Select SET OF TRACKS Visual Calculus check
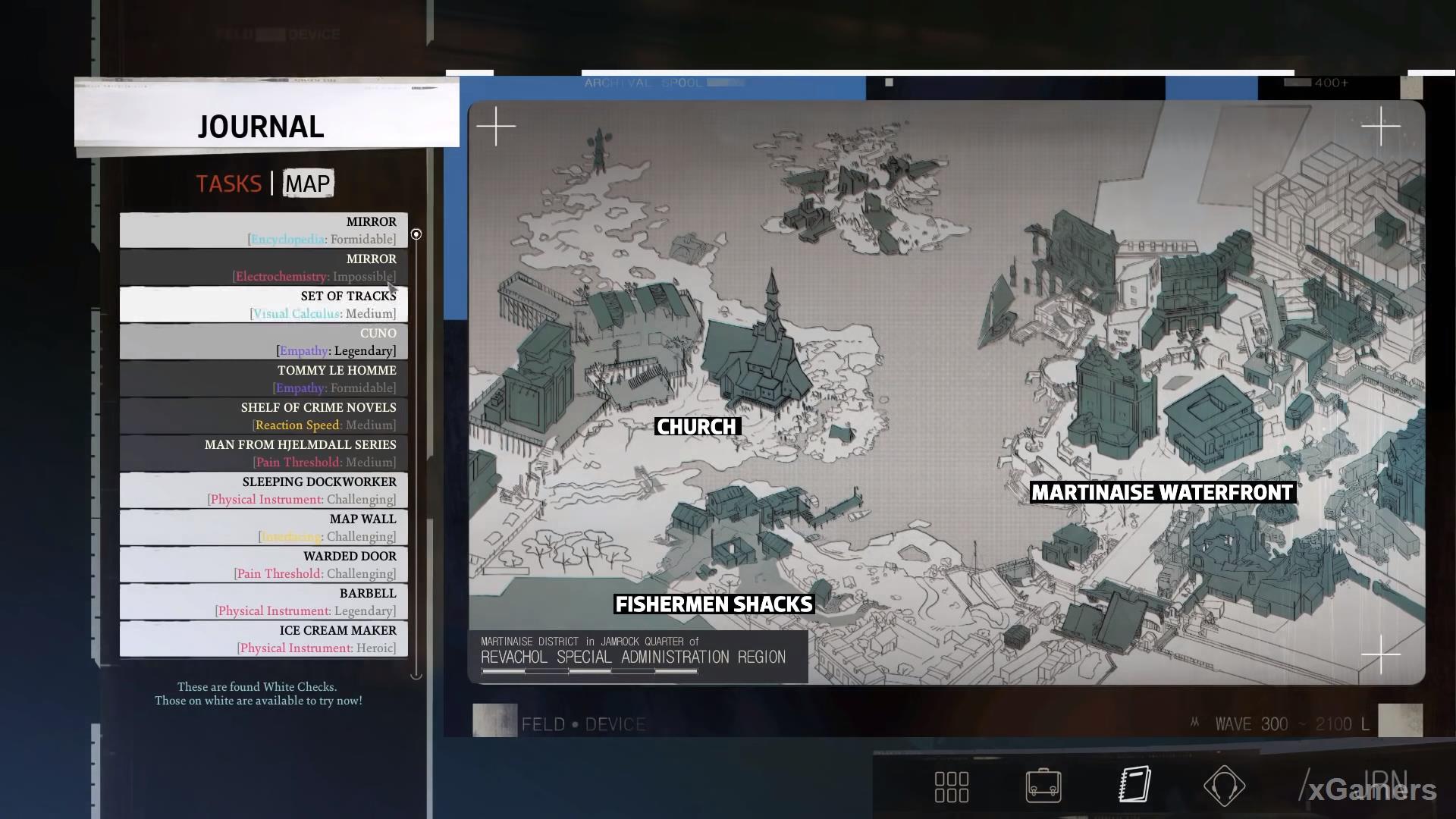Image resolution: width=1456 pixels, height=819 pixels. (x=264, y=304)
